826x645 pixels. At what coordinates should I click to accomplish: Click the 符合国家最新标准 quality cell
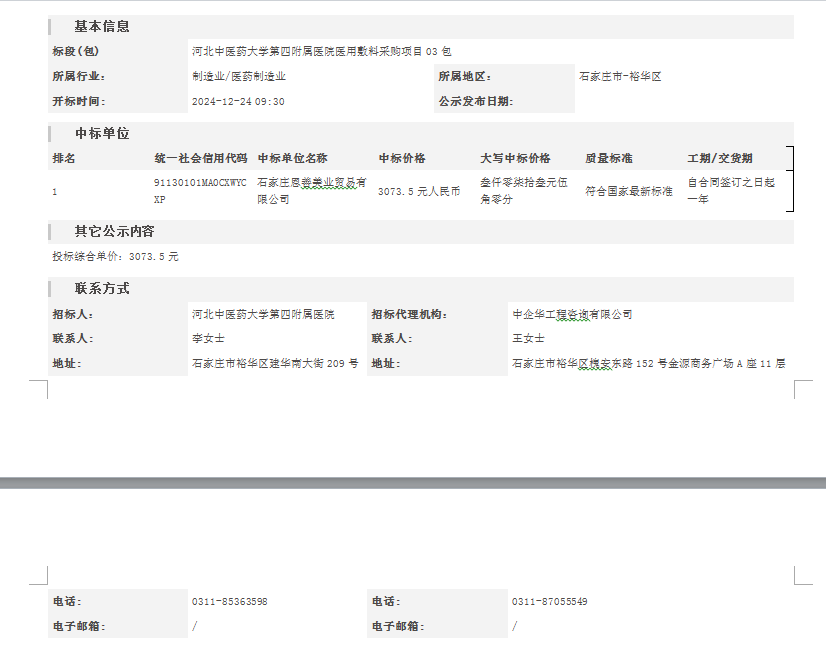pos(629,192)
